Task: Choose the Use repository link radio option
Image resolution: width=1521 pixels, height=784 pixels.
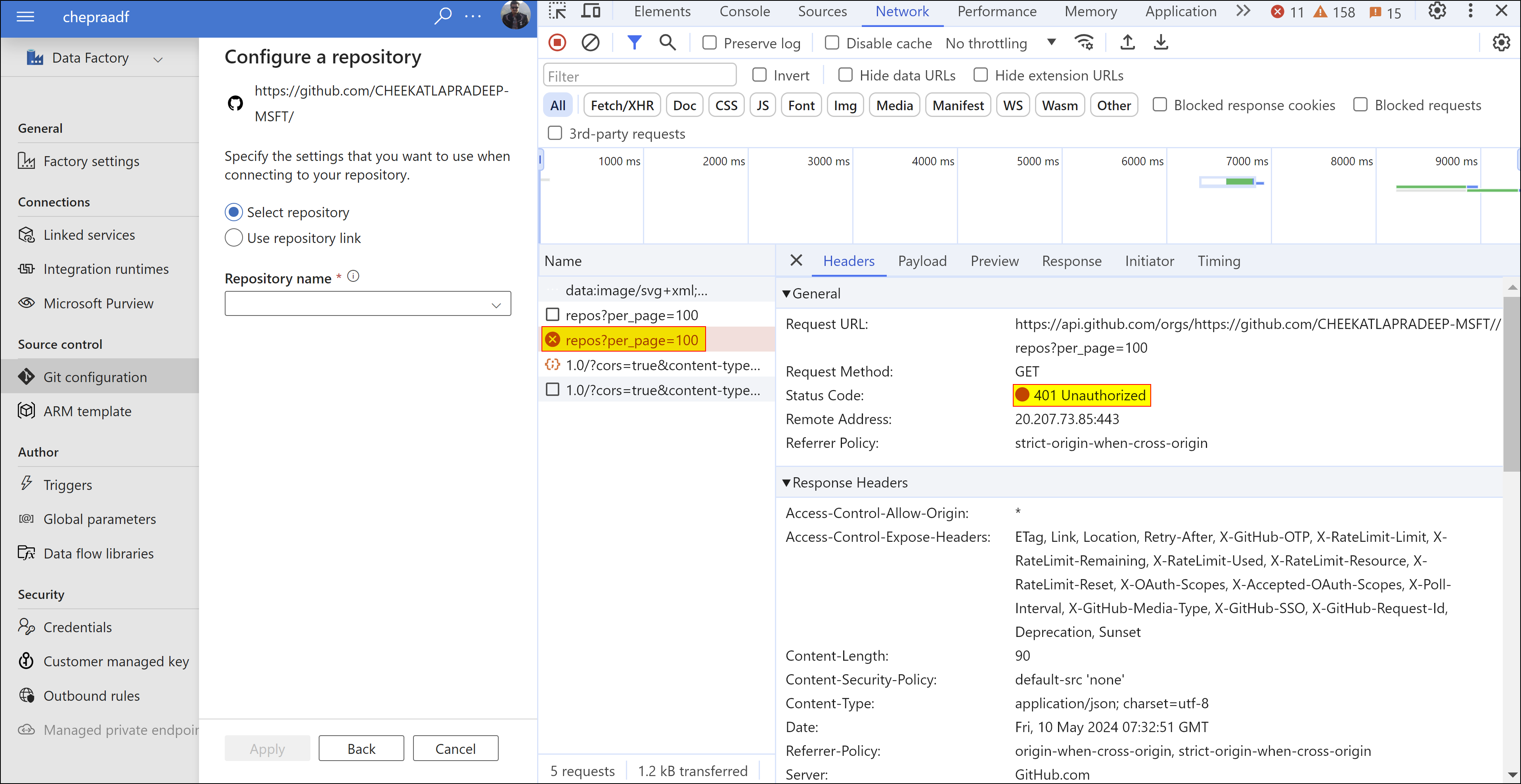Action: pyautogui.click(x=234, y=238)
